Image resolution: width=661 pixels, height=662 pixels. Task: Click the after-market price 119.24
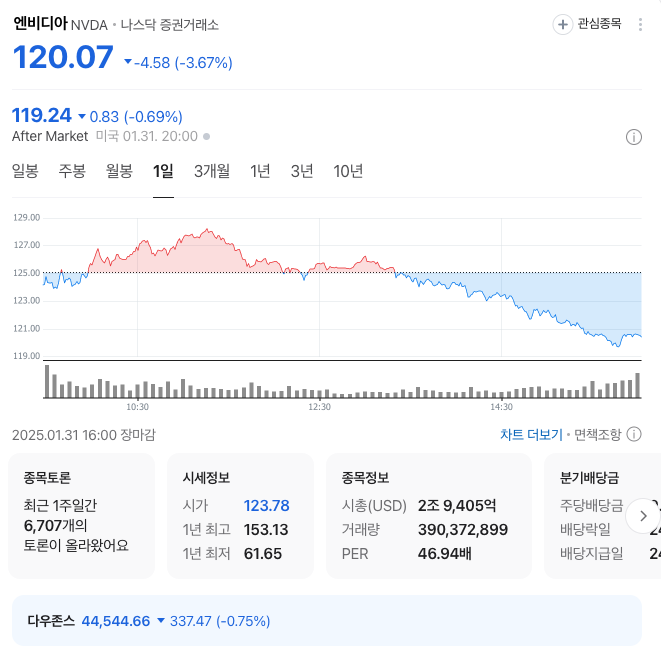42,115
